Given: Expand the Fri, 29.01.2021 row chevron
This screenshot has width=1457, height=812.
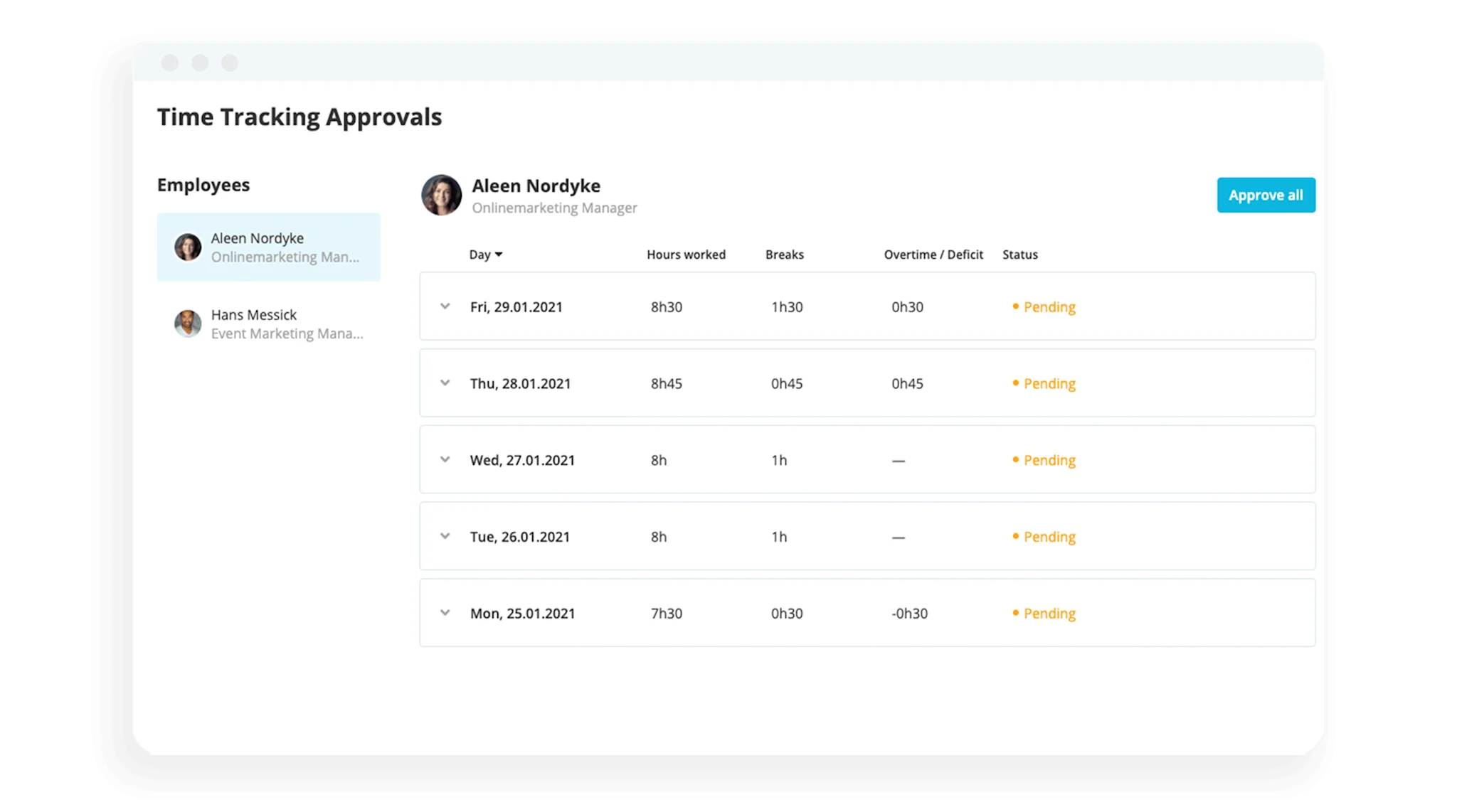Looking at the screenshot, I should click(x=445, y=306).
